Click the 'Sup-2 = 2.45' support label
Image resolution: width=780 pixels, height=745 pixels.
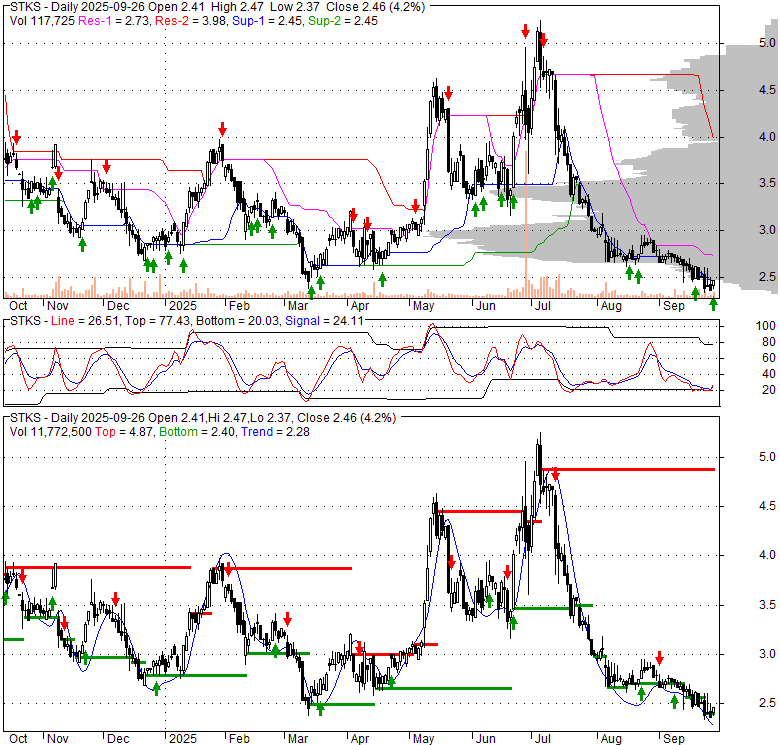coord(343,21)
